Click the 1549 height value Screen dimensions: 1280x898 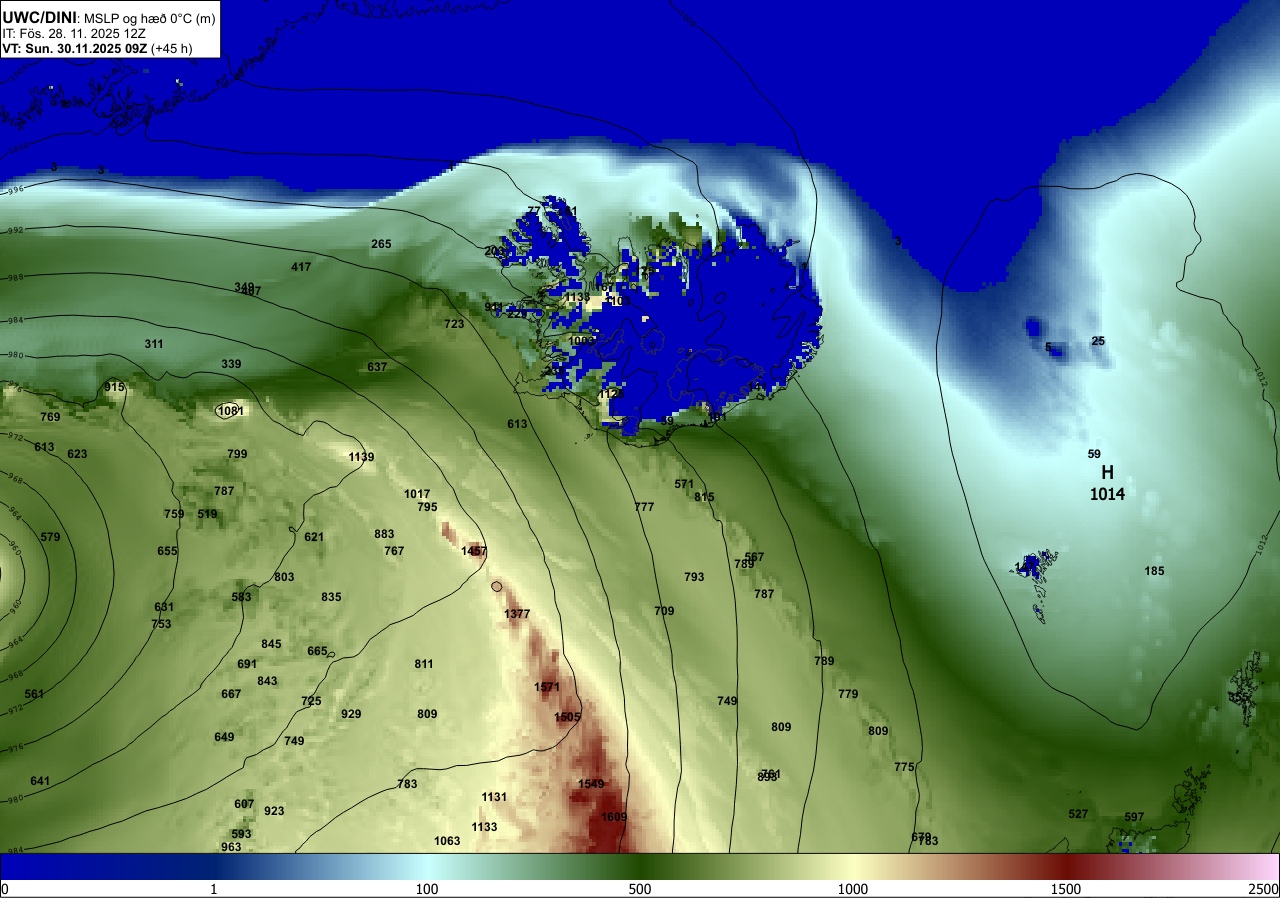point(591,784)
